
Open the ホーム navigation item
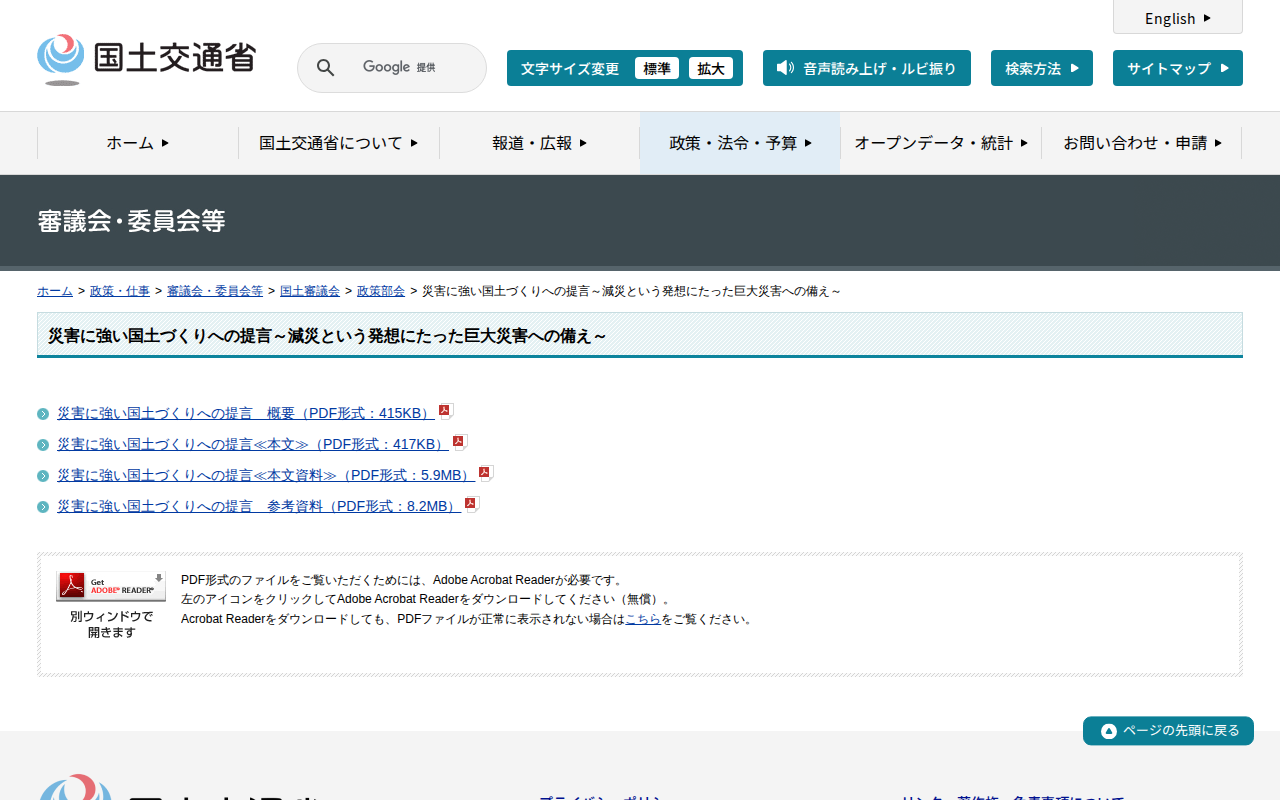[138, 143]
